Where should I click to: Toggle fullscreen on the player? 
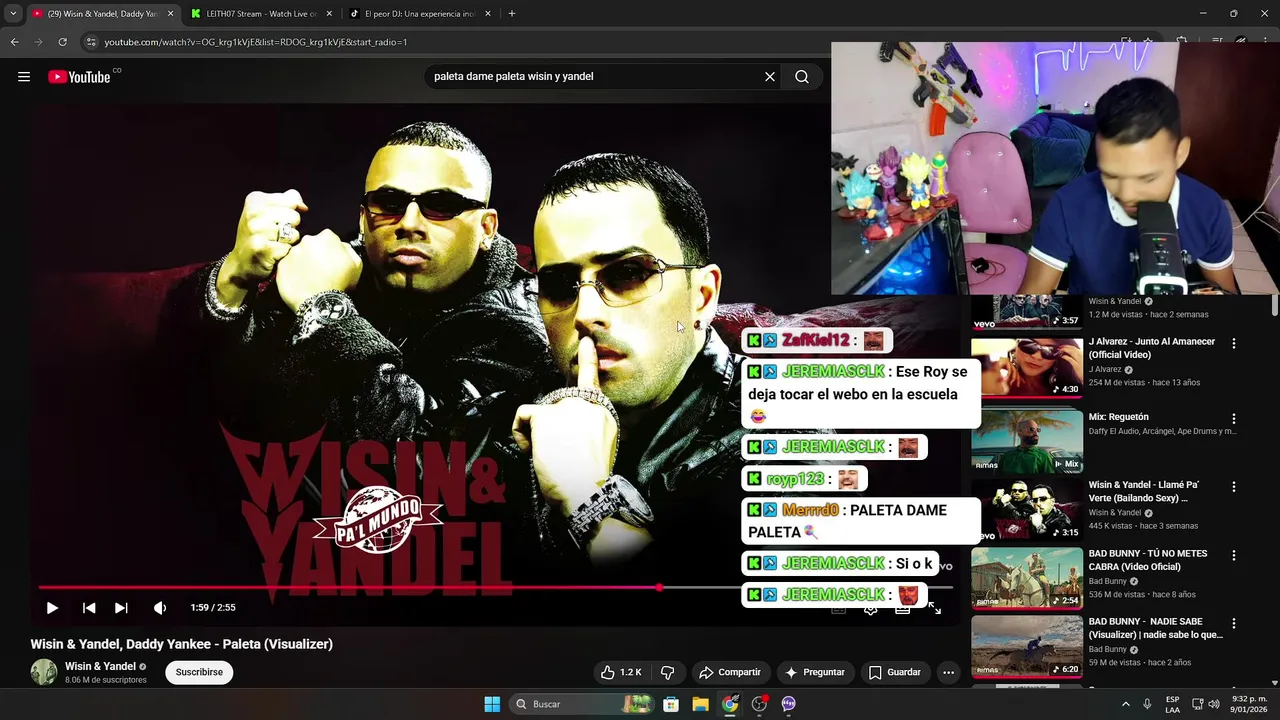point(935,608)
